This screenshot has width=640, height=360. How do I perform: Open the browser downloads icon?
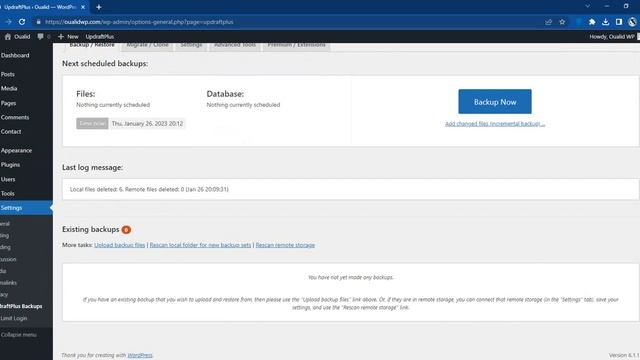(x=605, y=22)
